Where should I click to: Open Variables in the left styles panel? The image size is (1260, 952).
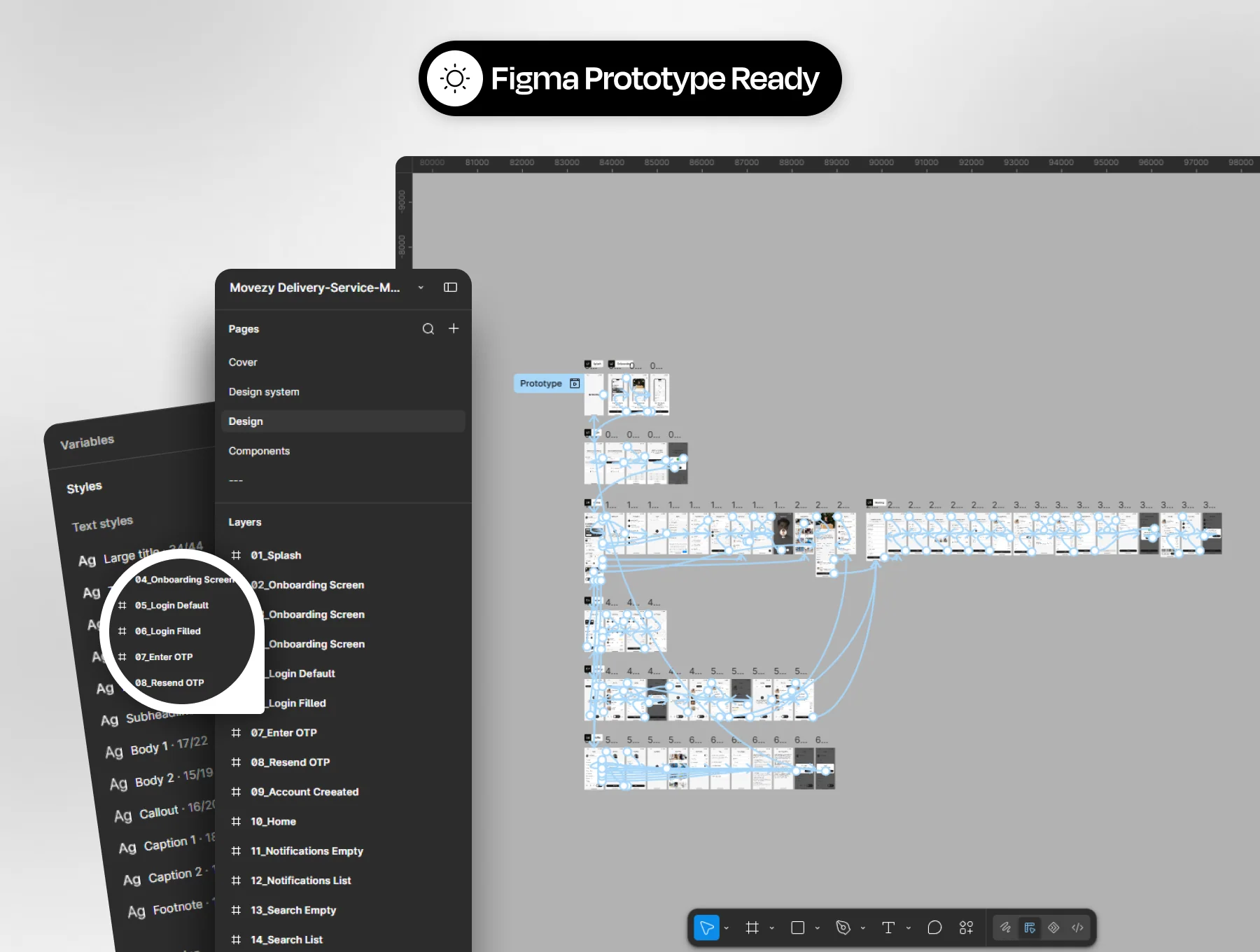pos(87,442)
